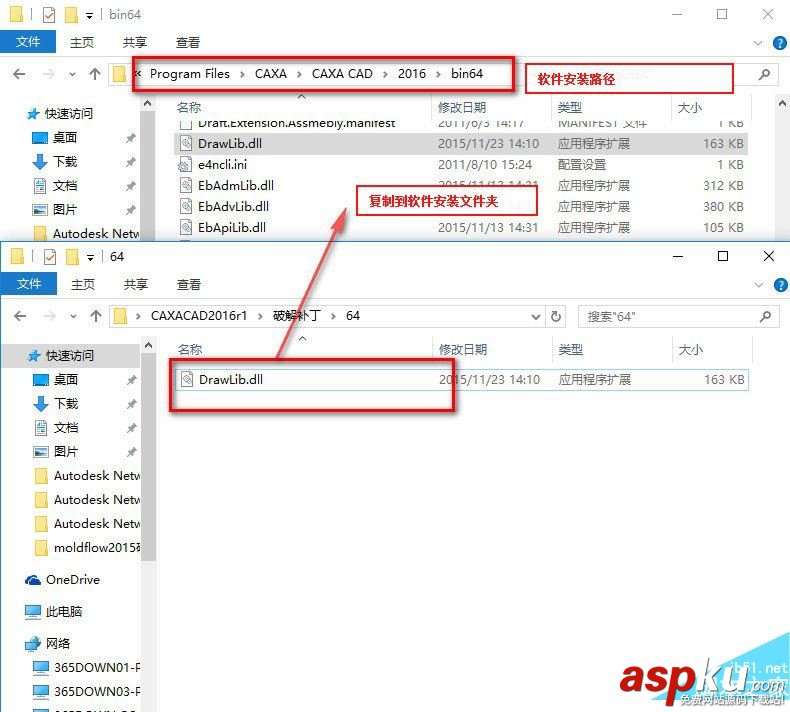Click the bin64 breadcrumb segment
This screenshot has height=712, width=790.
pos(467,74)
